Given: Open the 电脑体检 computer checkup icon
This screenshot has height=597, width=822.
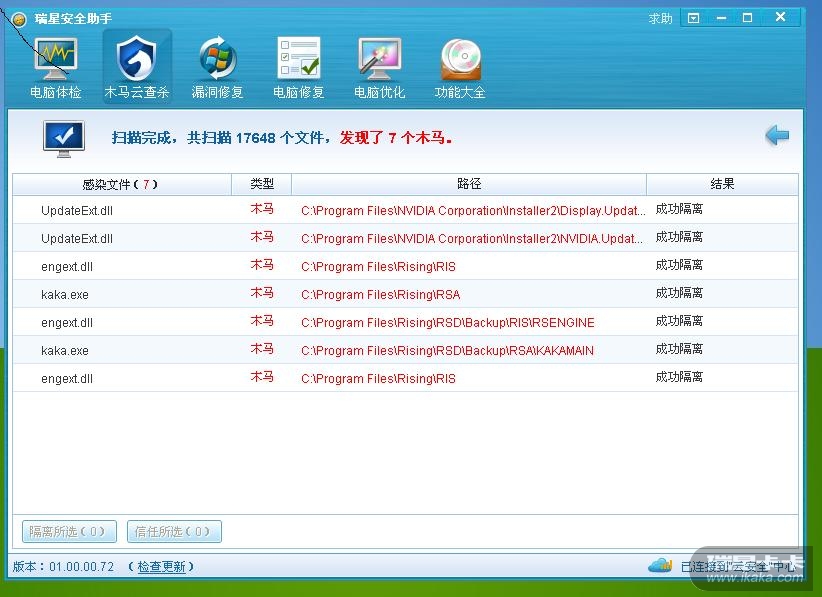Looking at the screenshot, I should pos(56,67).
